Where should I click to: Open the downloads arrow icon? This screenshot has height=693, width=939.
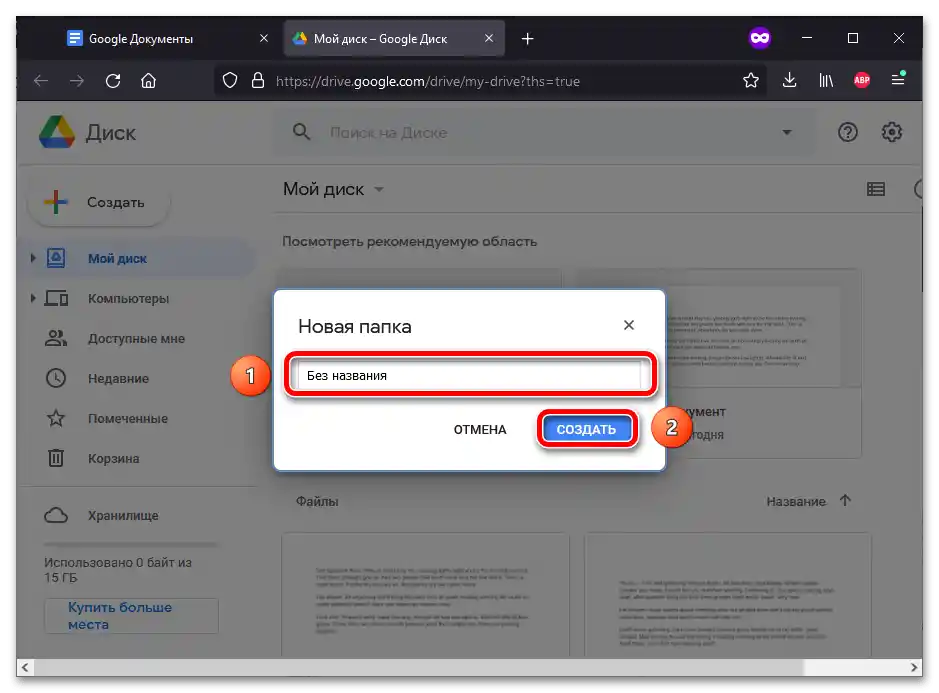tap(789, 80)
